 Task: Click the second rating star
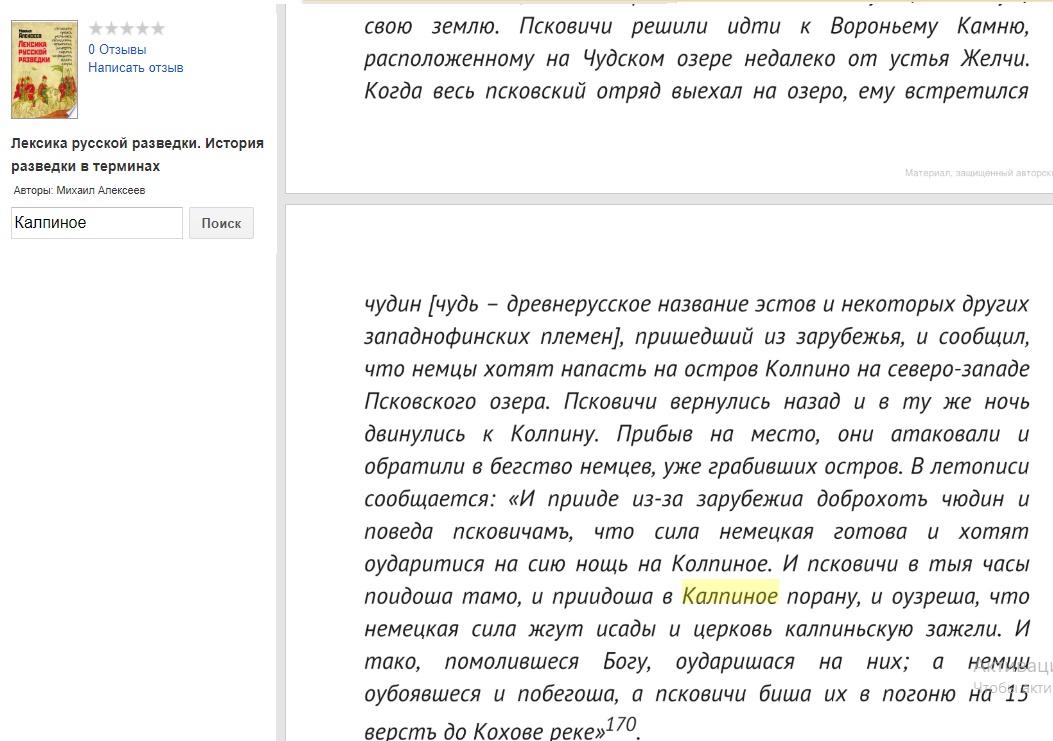click(111, 29)
